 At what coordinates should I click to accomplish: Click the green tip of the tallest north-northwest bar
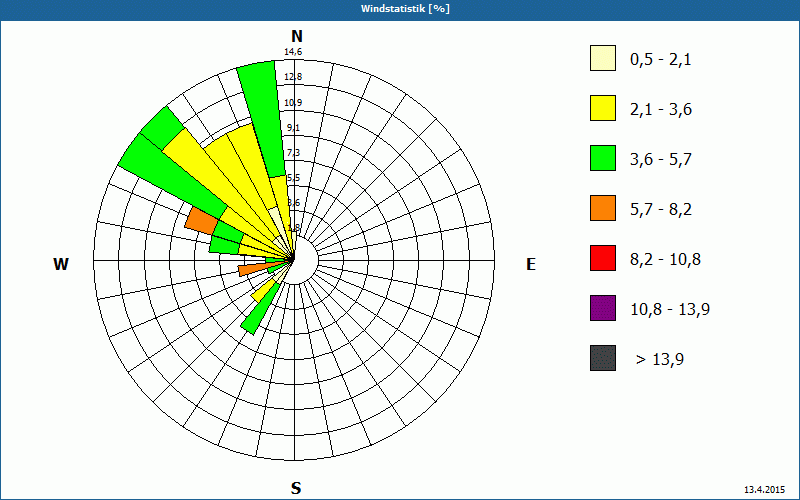pyautogui.click(x=263, y=117)
